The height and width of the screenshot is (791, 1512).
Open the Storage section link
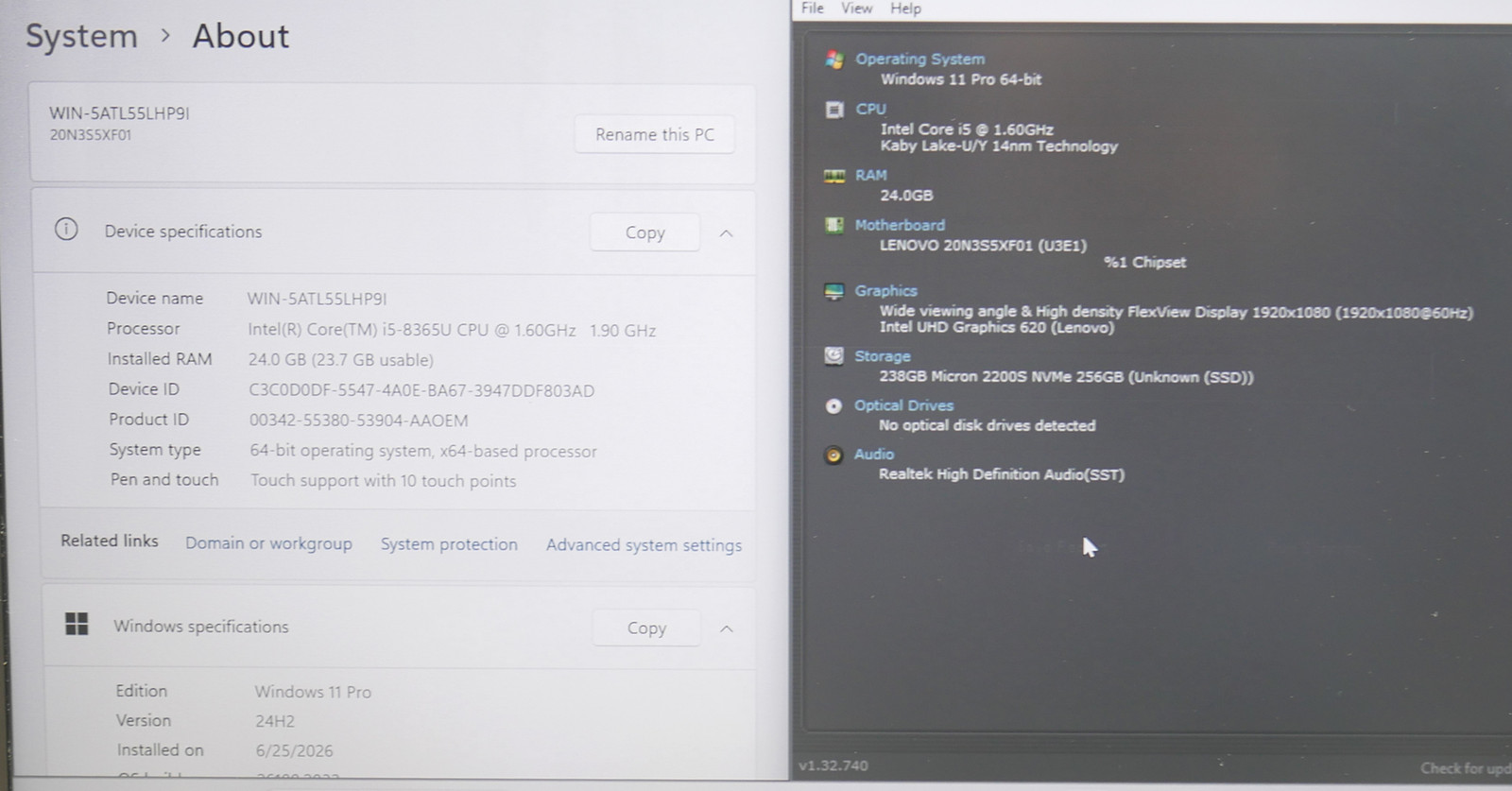pyautogui.click(x=883, y=356)
